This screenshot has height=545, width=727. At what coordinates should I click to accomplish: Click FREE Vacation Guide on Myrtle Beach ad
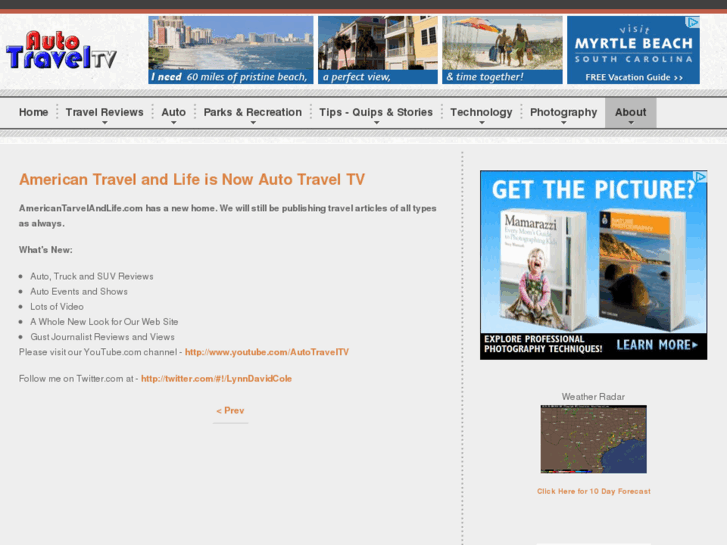[x=634, y=77]
